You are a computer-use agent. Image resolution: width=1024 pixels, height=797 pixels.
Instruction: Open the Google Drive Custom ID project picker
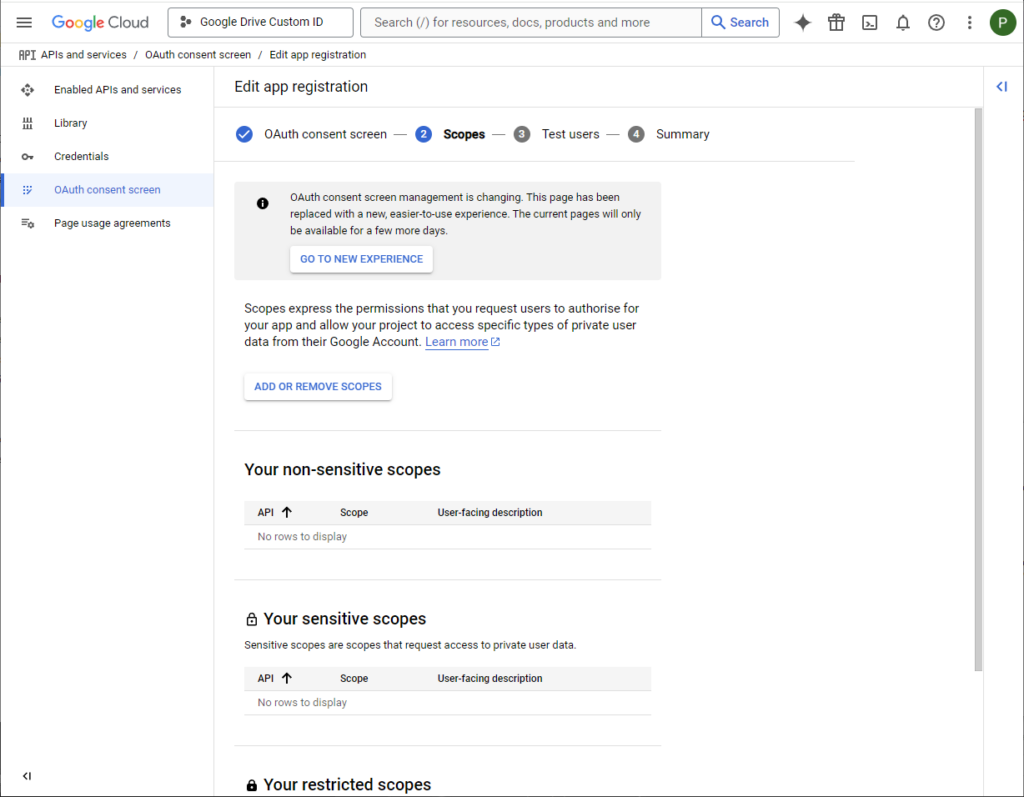pyautogui.click(x=260, y=22)
